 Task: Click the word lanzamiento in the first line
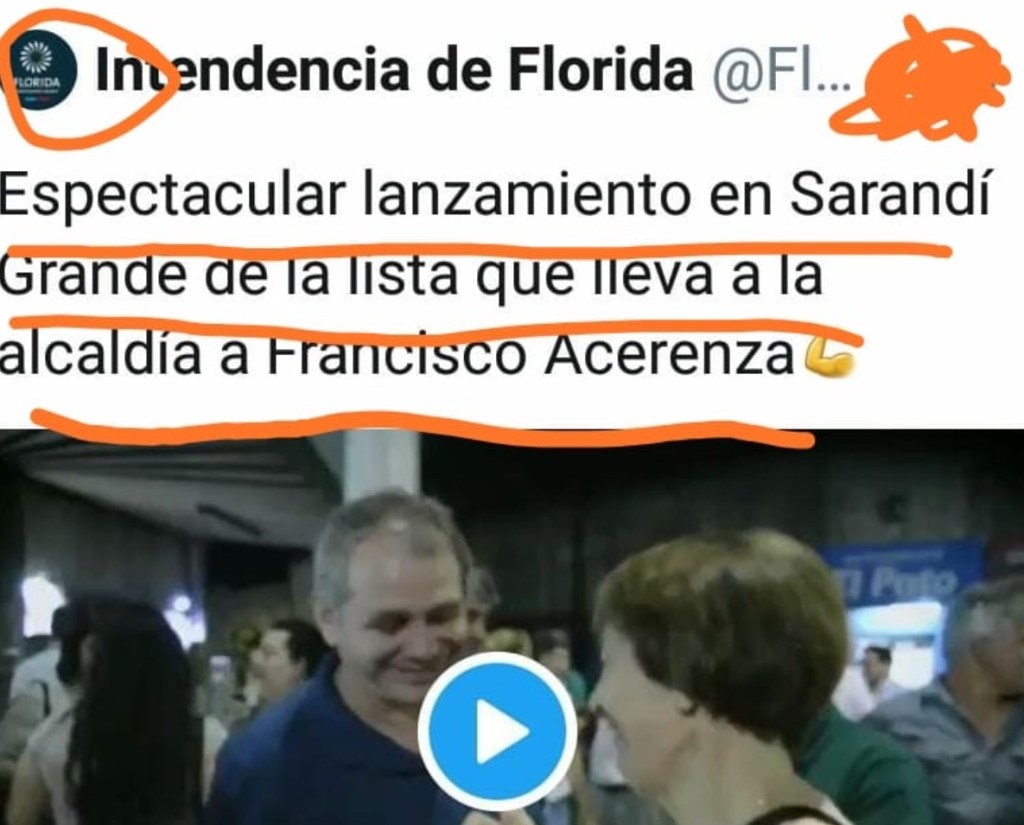pos(526,195)
